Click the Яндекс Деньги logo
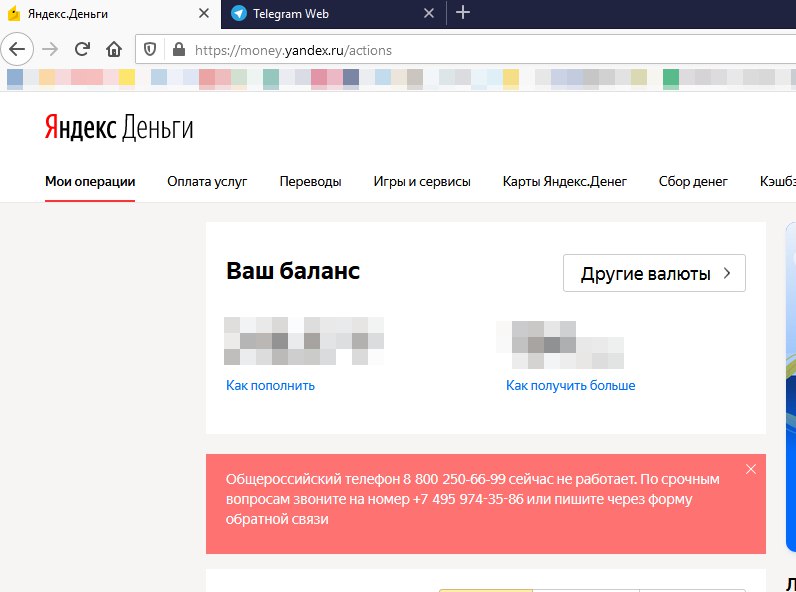This screenshot has height=592, width=796. coord(119,127)
